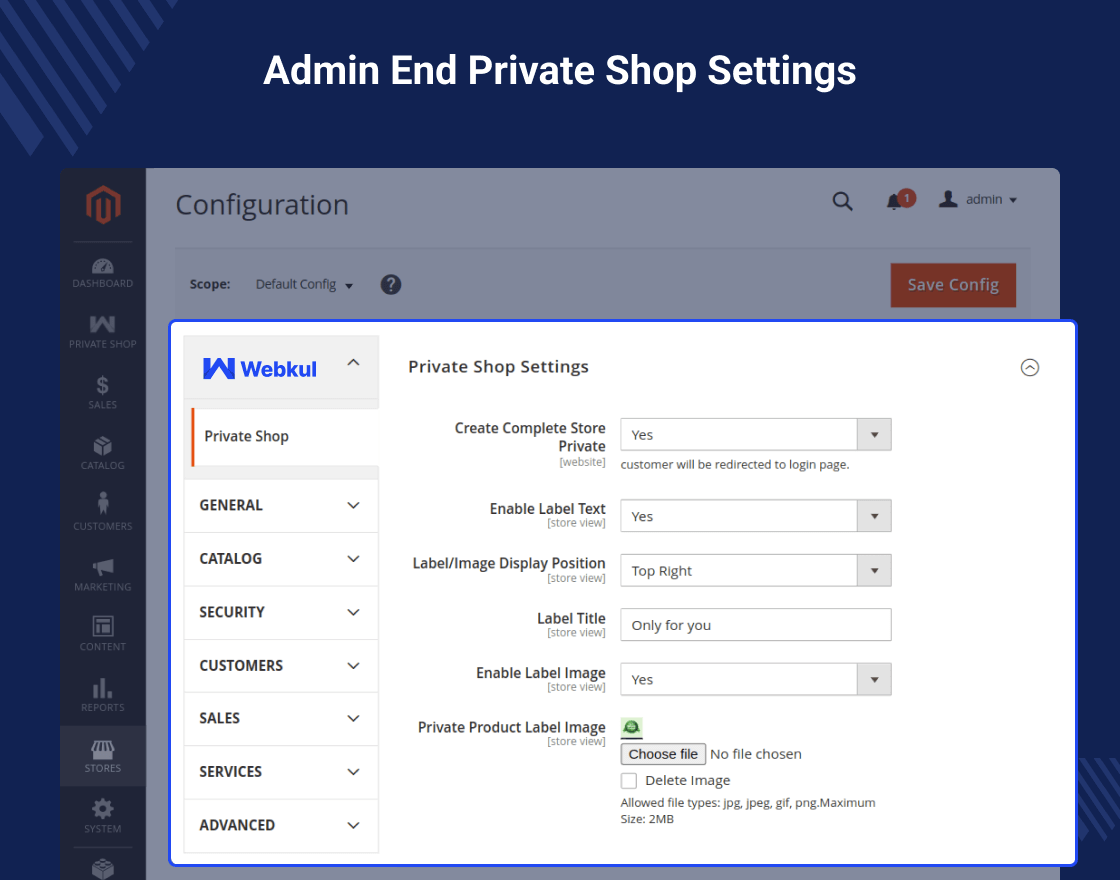This screenshot has height=880, width=1120.
Task: Tick the Delete Image checkbox
Action: [x=629, y=781]
